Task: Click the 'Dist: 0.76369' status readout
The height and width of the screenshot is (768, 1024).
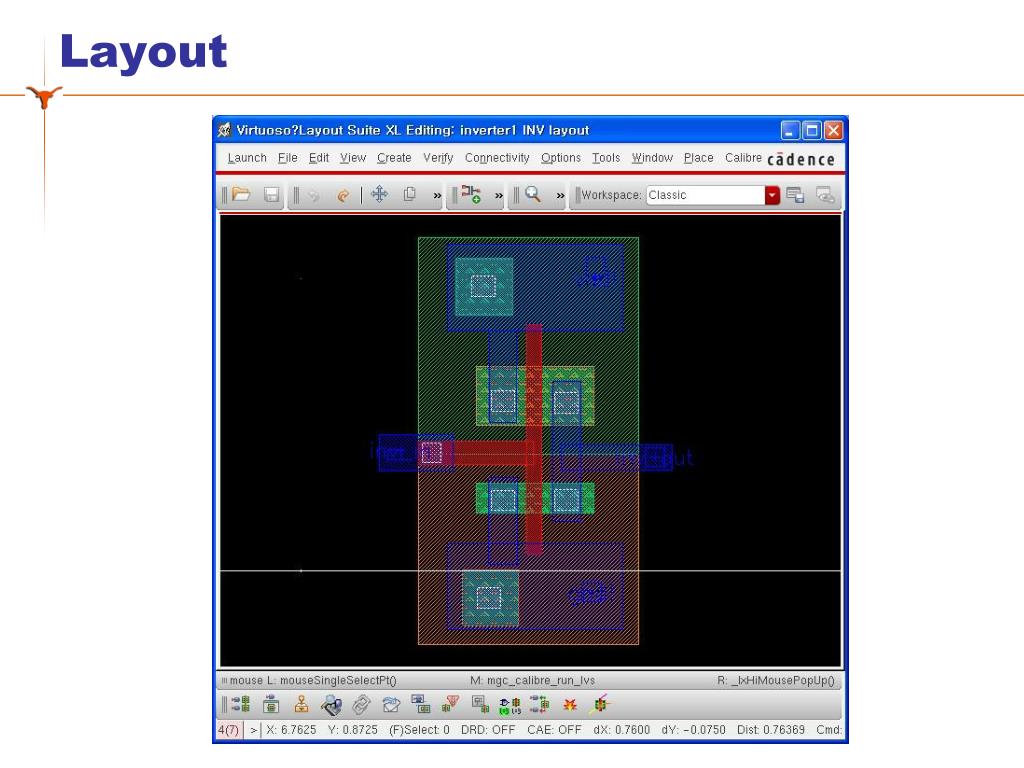Action: click(x=771, y=729)
